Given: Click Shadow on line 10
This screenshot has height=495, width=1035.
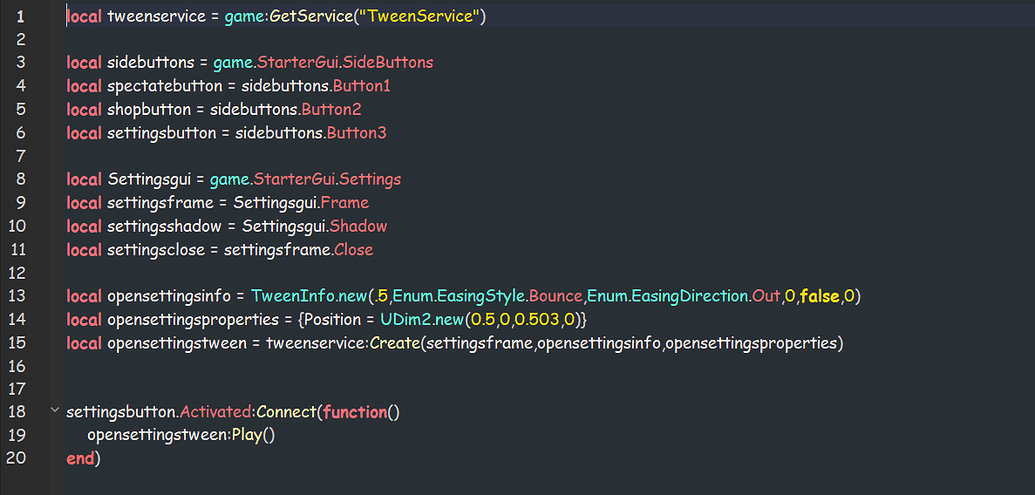Looking at the screenshot, I should click(x=358, y=226).
